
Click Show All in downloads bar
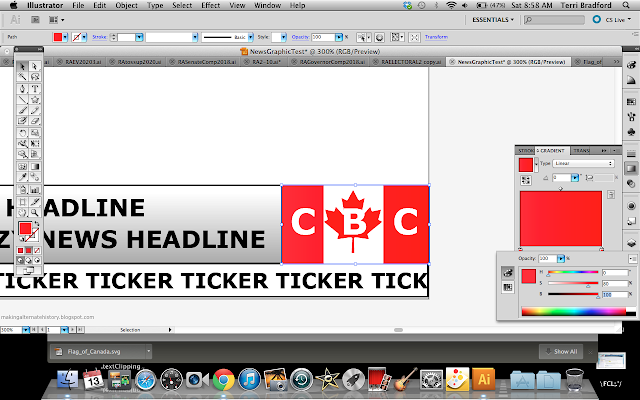(562, 351)
